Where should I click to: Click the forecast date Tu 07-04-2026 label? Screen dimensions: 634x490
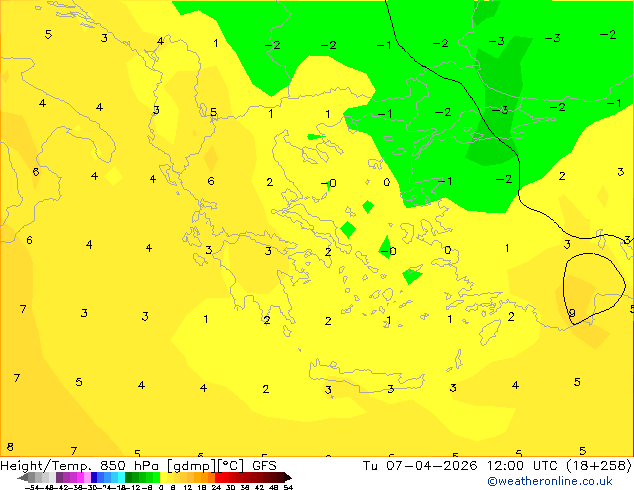coord(420,466)
